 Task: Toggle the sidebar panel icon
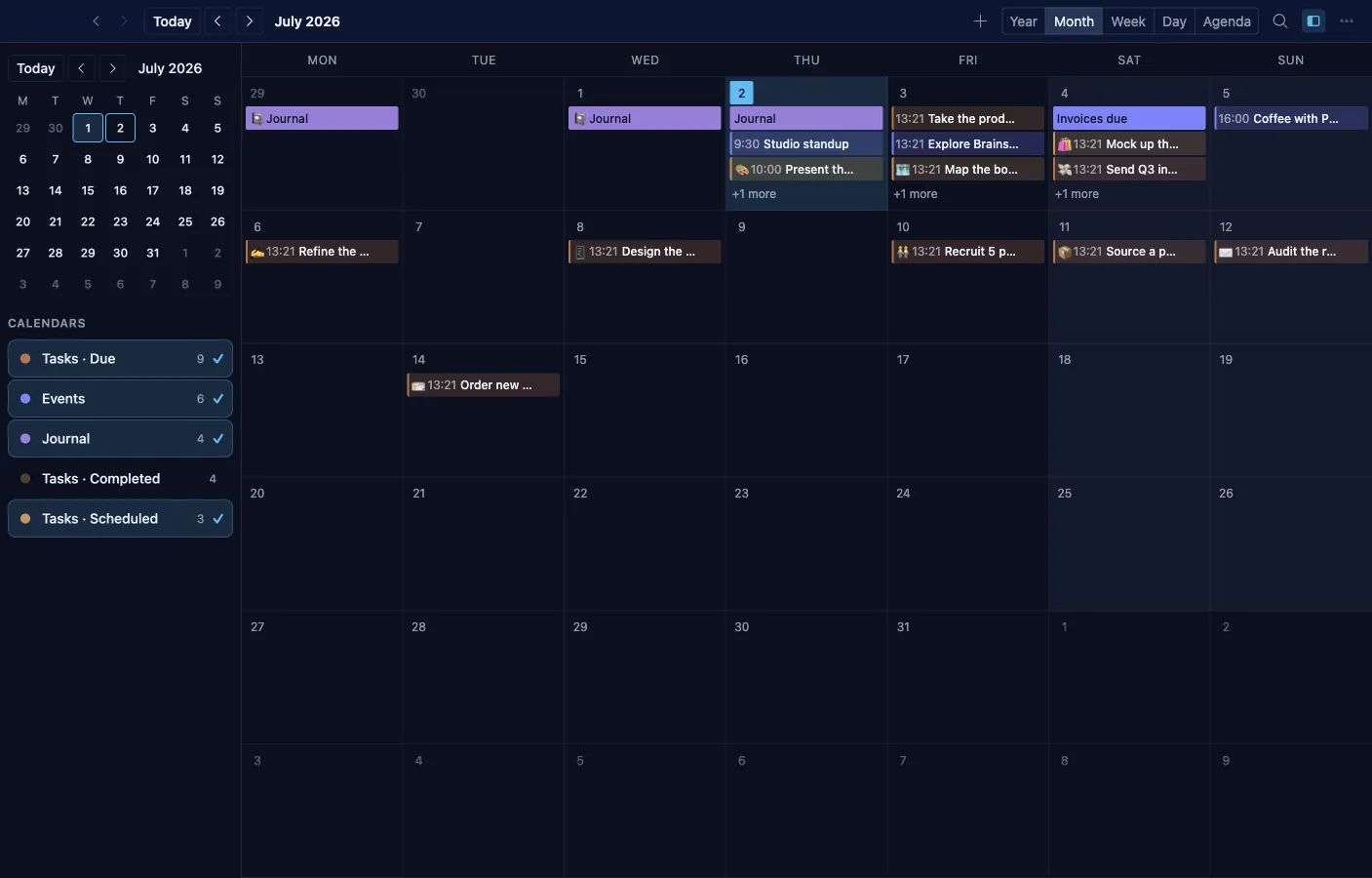click(x=1313, y=20)
